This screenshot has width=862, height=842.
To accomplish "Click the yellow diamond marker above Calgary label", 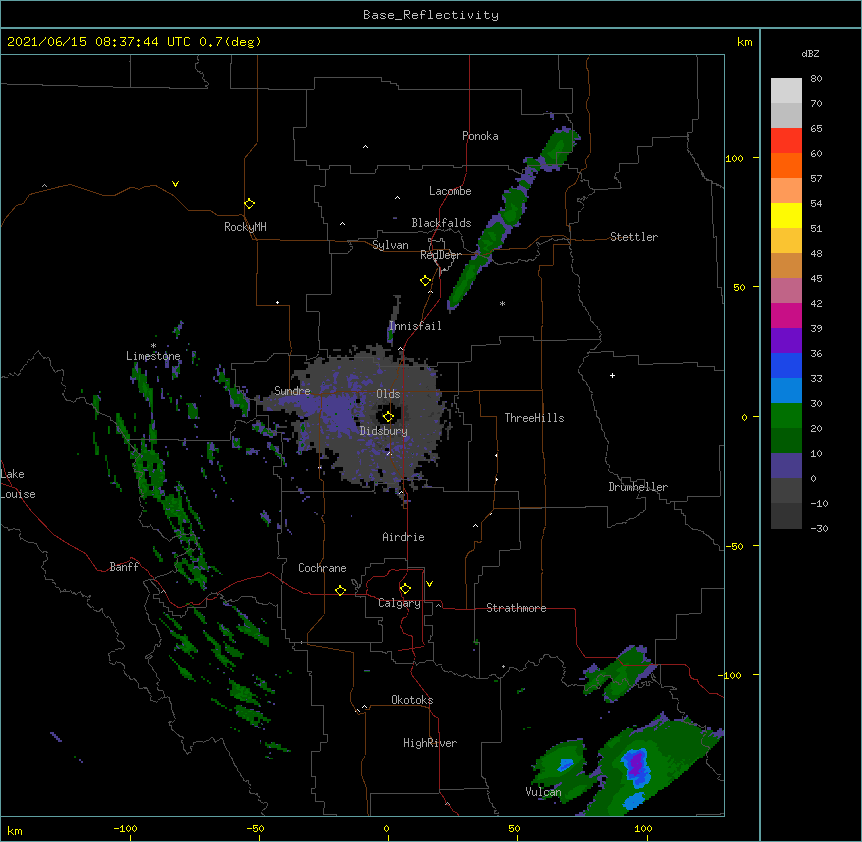I will (x=405, y=589).
